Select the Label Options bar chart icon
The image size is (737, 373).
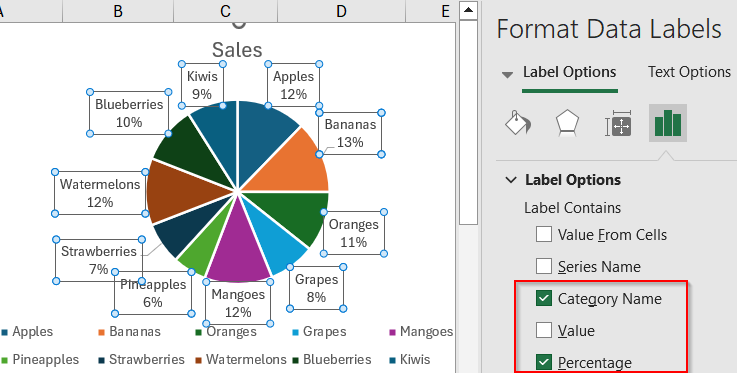[x=668, y=123]
